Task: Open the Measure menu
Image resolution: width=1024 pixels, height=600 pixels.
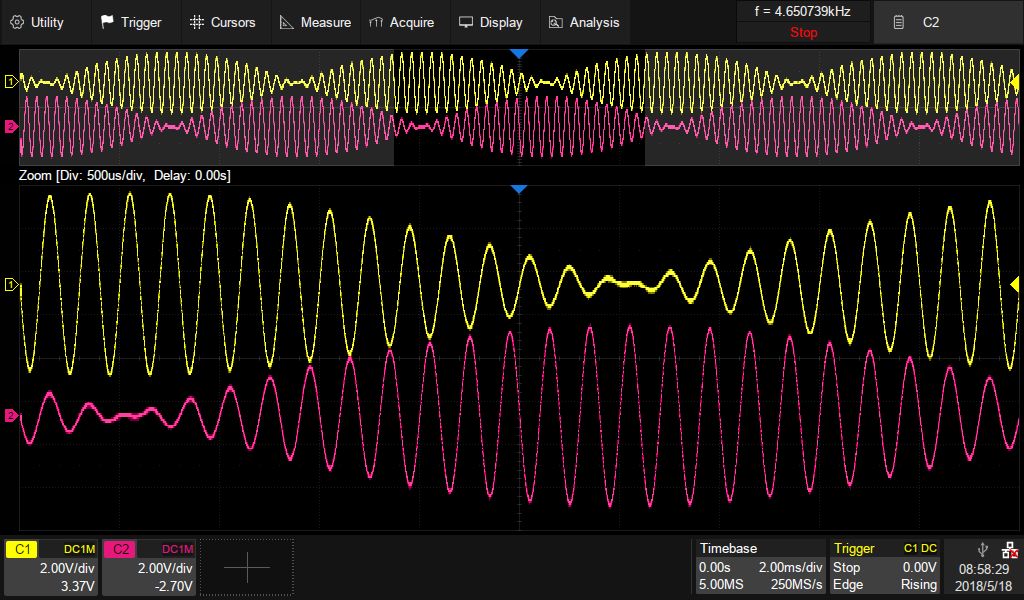Action: pyautogui.click(x=314, y=22)
